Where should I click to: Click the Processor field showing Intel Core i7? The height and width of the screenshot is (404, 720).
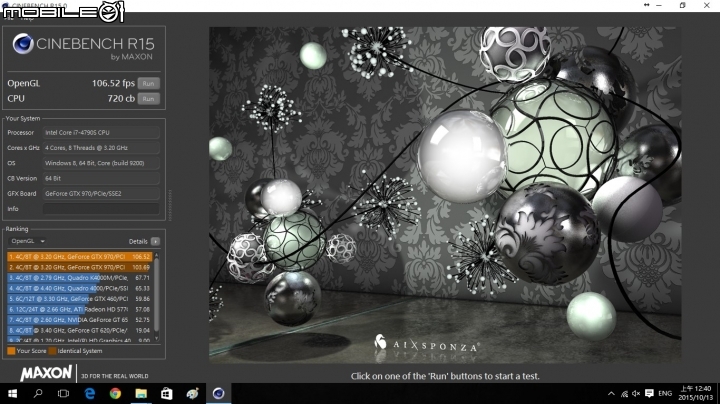(101, 133)
